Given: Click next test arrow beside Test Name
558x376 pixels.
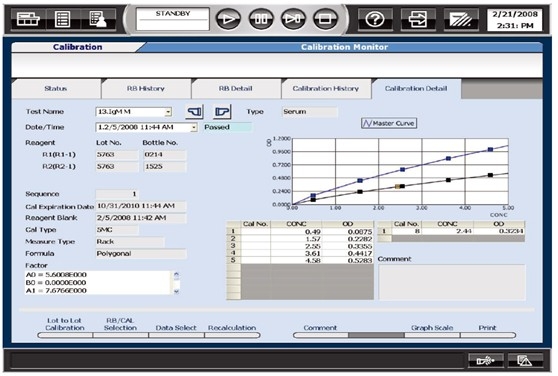Looking at the screenshot, I should 222,112.
